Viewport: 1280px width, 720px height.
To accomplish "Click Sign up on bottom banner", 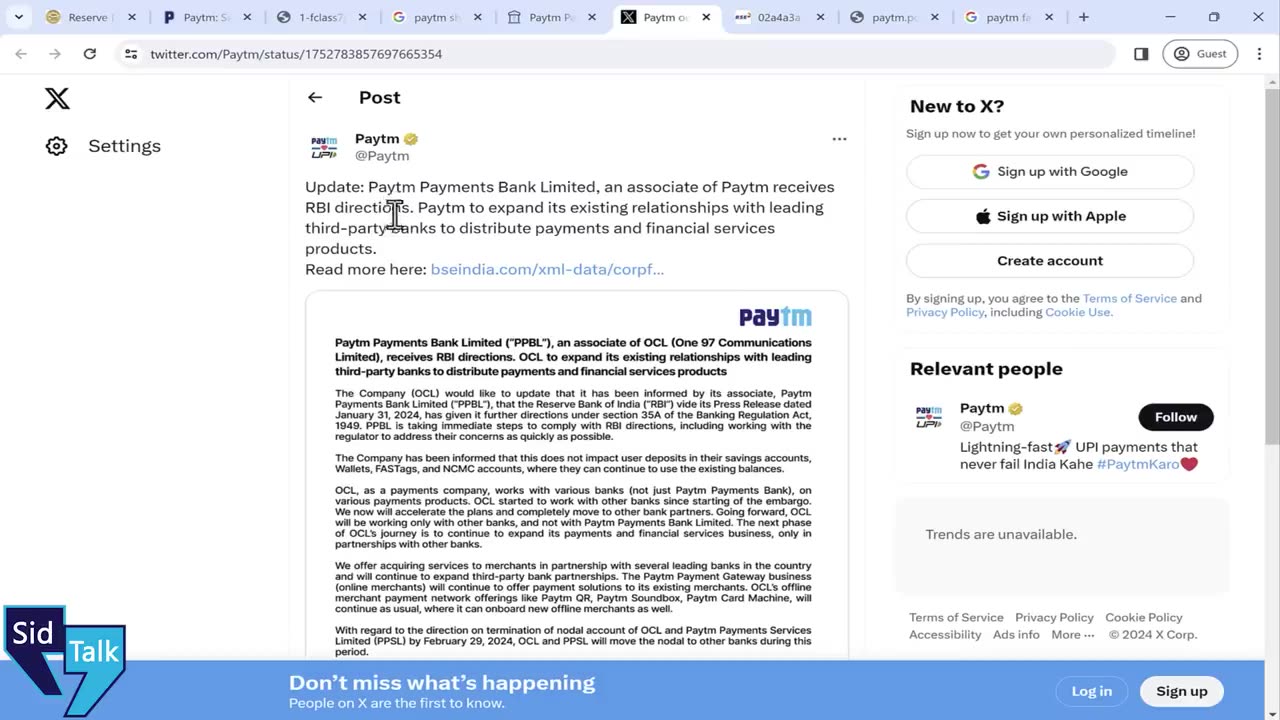I will (x=1182, y=691).
